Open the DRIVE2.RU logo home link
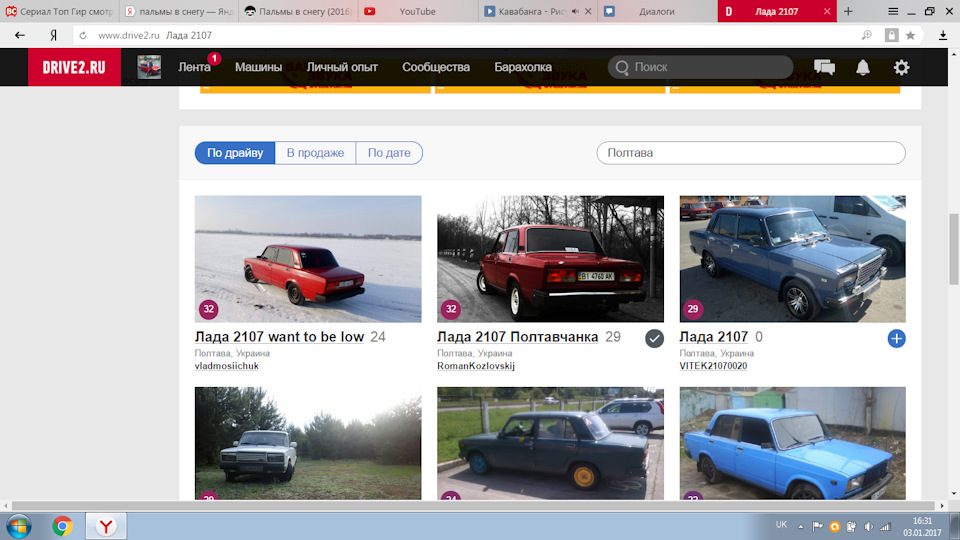Viewport: 960px width, 540px height. [x=74, y=67]
